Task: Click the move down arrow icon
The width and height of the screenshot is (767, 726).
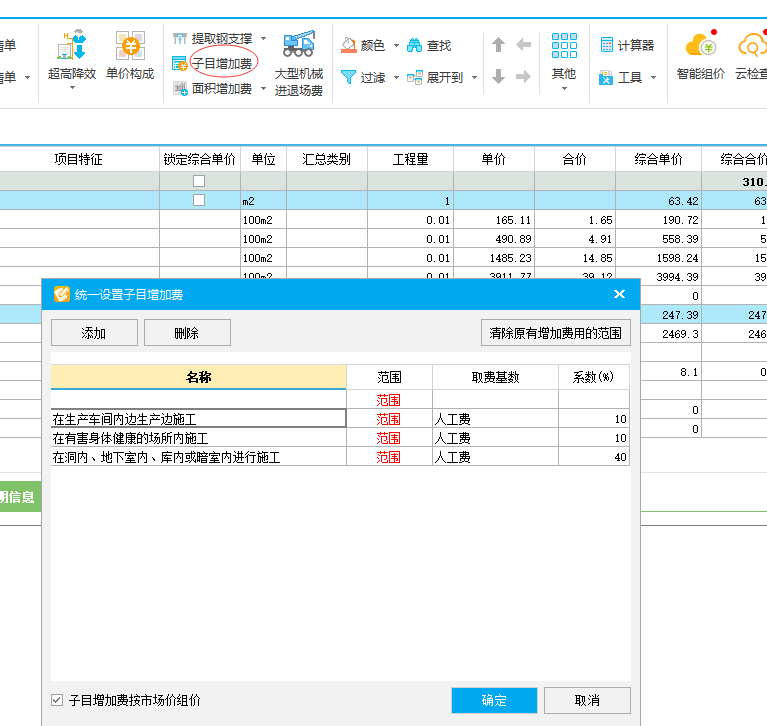Action: (498, 76)
